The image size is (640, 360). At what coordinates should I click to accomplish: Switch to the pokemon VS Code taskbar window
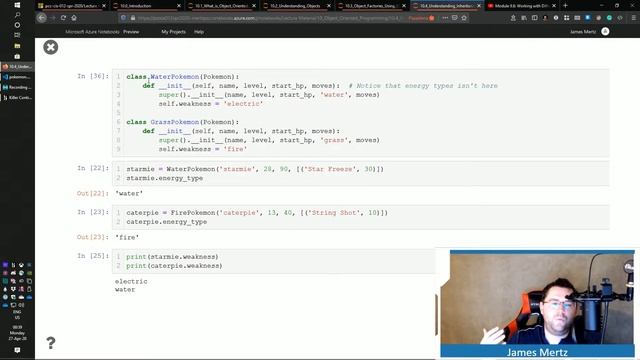(x=17, y=77)
